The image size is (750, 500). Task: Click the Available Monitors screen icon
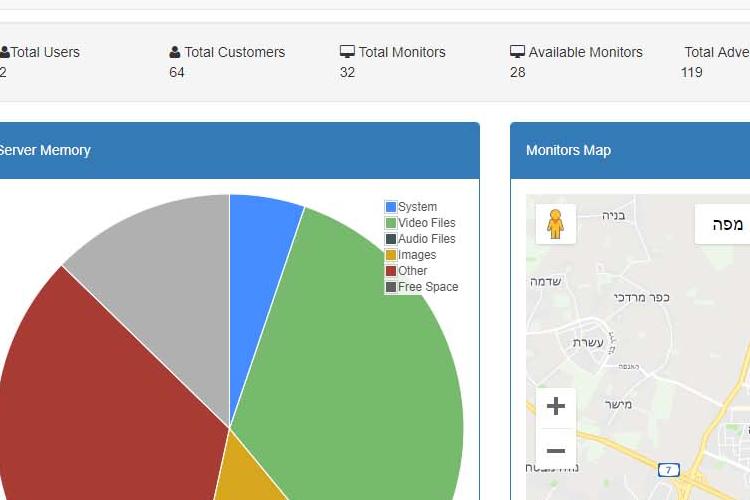click(517, 52)
